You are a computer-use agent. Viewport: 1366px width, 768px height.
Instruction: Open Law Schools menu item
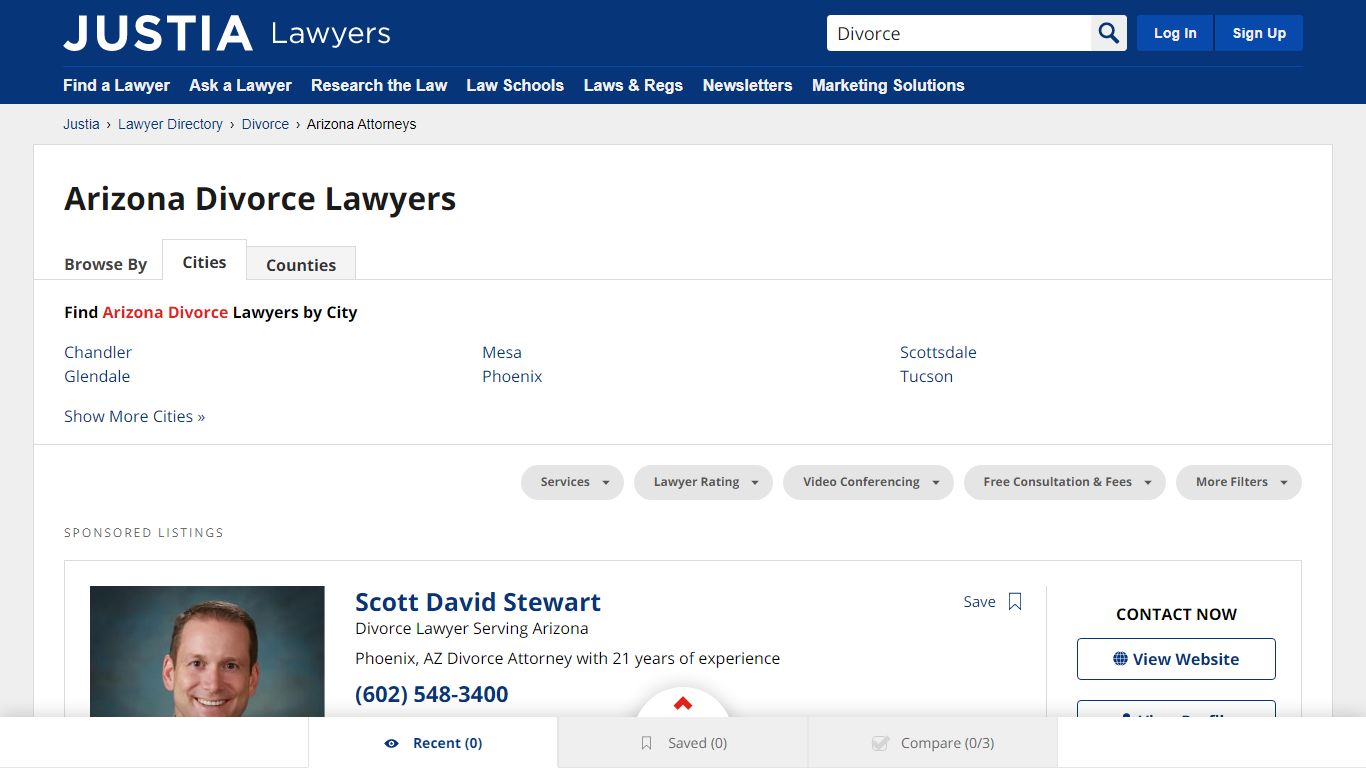coord(515,85)
